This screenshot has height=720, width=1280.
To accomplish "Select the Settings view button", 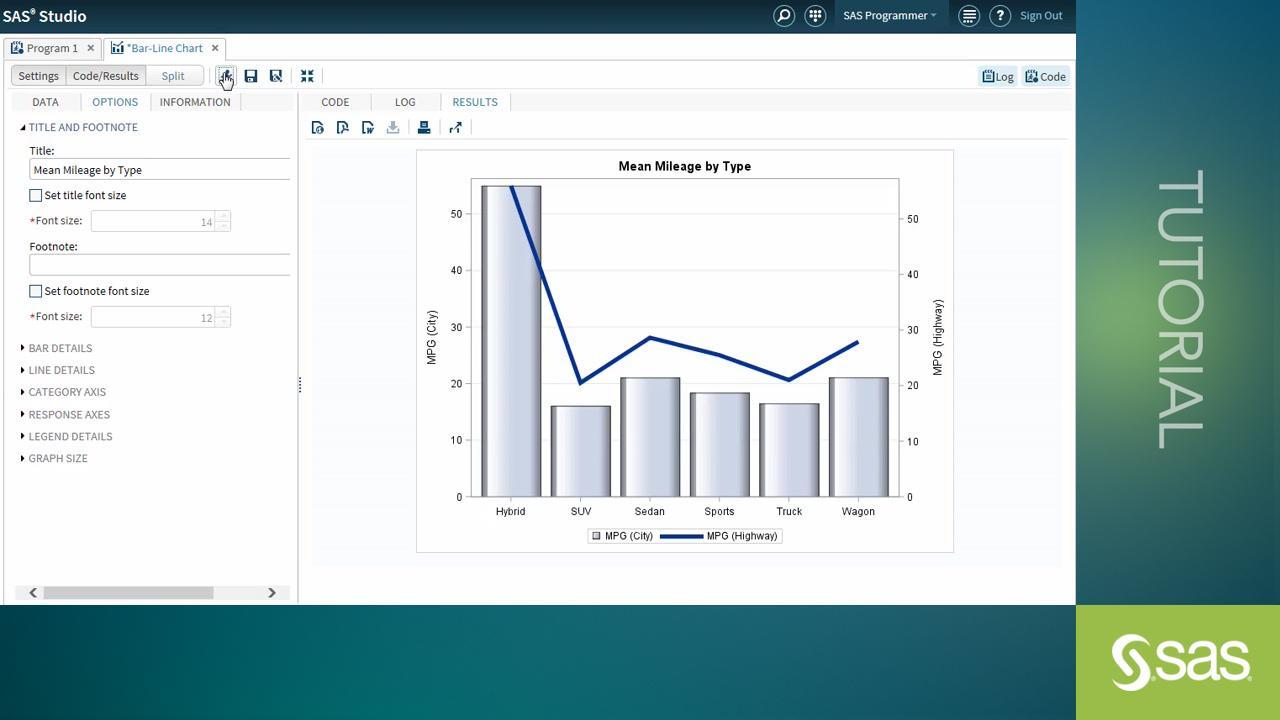I will pyautogui.click(x=39, y=76).
